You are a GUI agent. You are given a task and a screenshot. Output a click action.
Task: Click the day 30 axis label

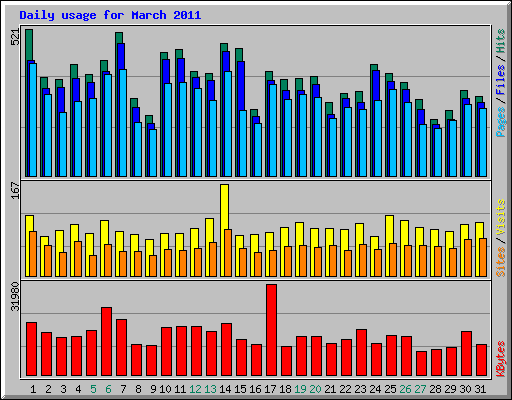coord(465,389)
